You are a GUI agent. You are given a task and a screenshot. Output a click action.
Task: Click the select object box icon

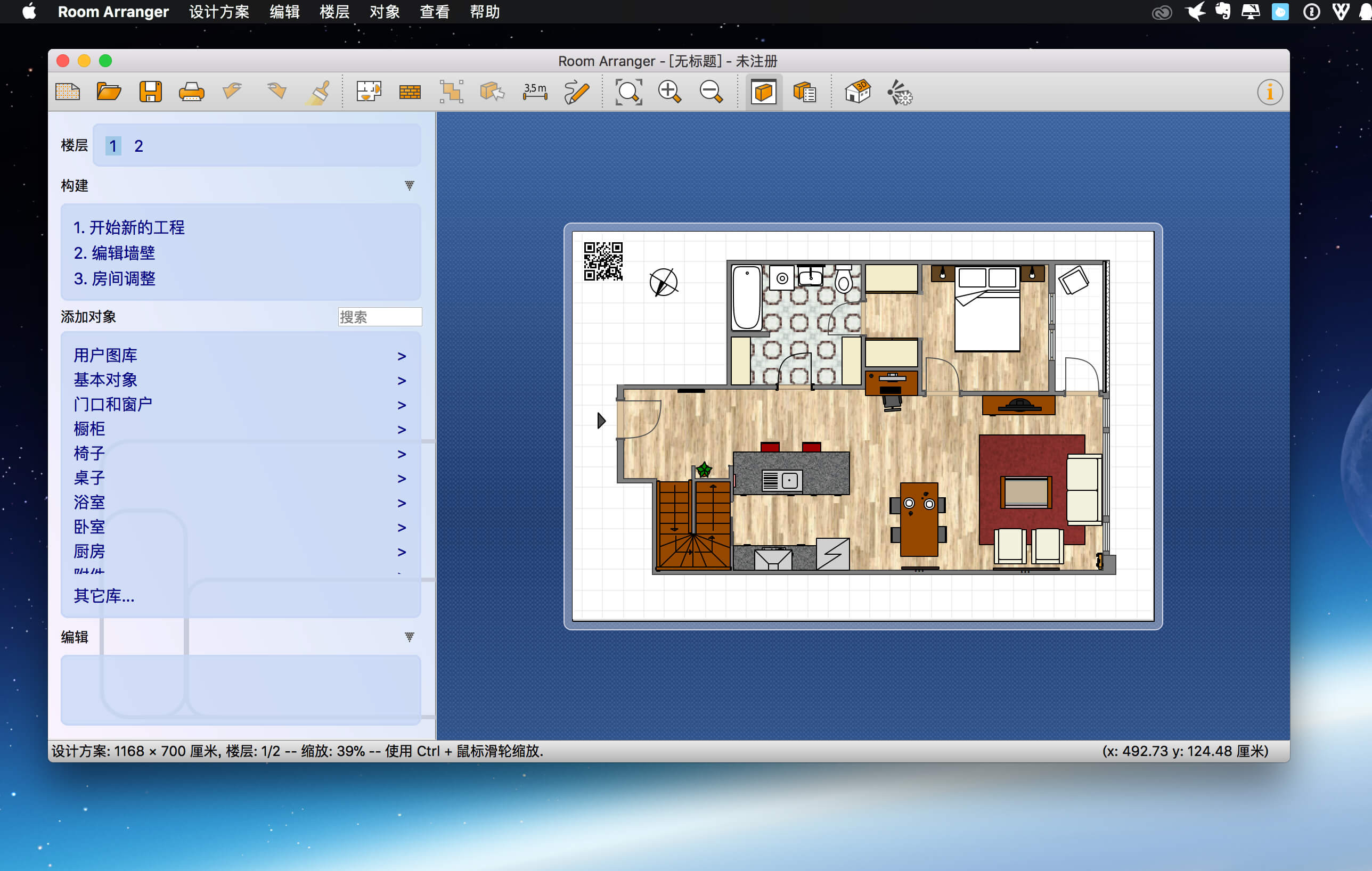click(x=492, y=92)
